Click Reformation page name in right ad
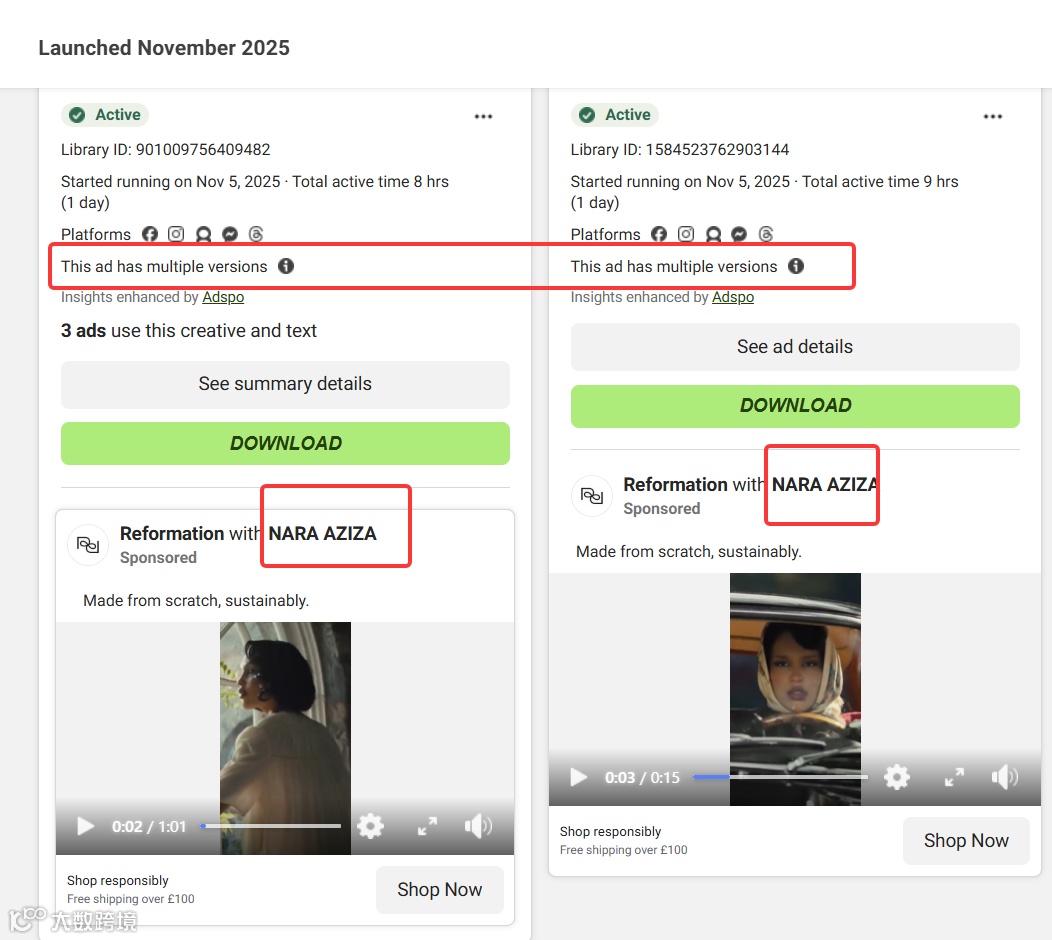The width and height of the screenshot is (1052, 940). click(x=675, y=484)
